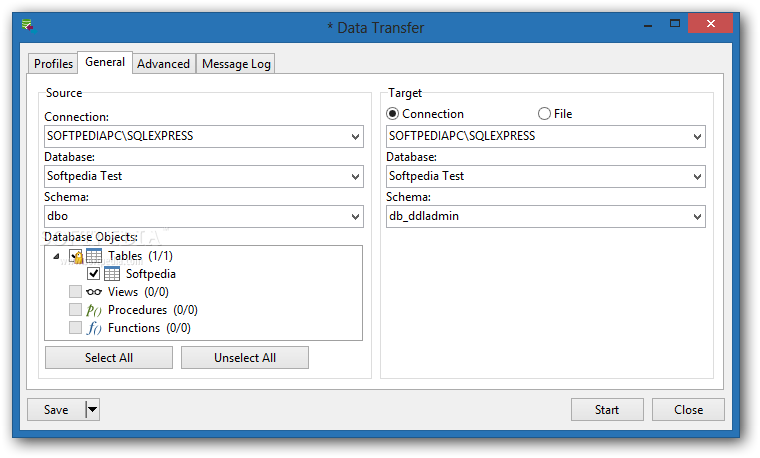Click the Unselect All button
Image resolution: width=760 pixels, height=458 pixels.
pos(245,358)
